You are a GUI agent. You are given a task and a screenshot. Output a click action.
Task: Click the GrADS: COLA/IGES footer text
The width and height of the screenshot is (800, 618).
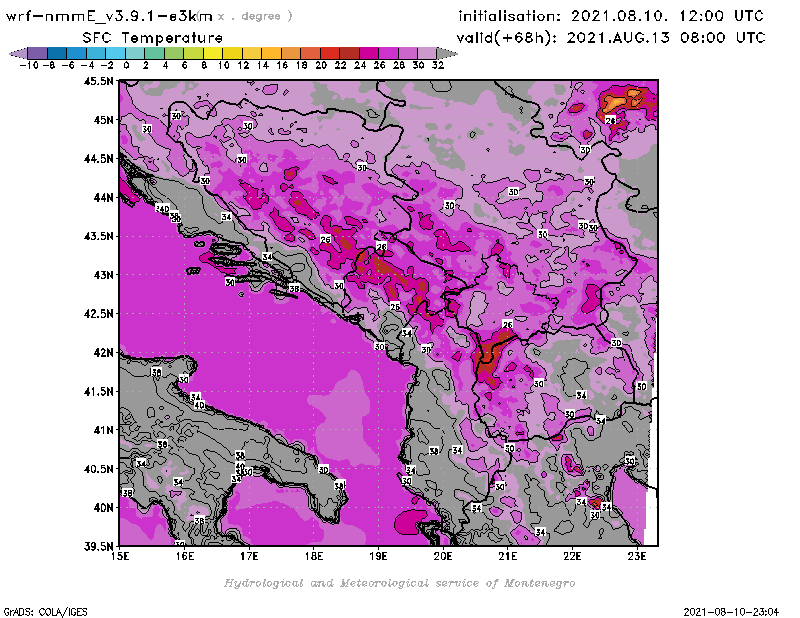(x=45, y=612)
